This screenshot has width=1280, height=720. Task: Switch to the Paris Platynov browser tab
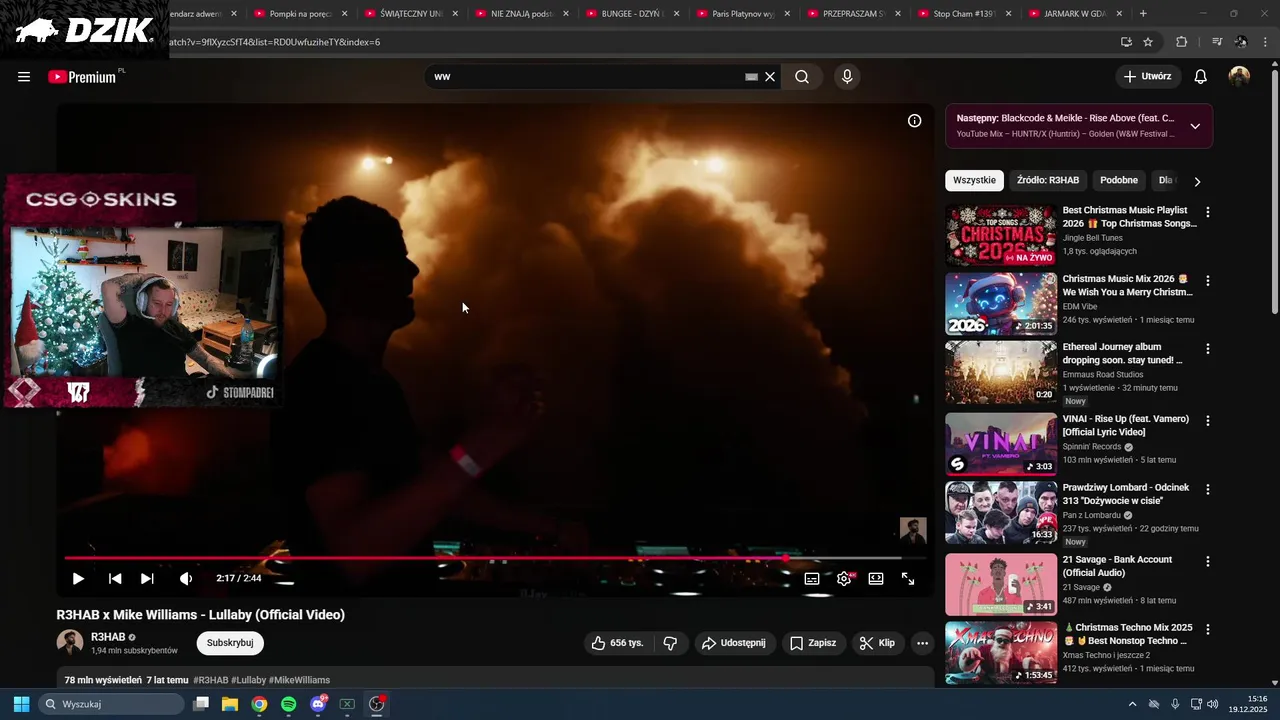tap(744, 14)
